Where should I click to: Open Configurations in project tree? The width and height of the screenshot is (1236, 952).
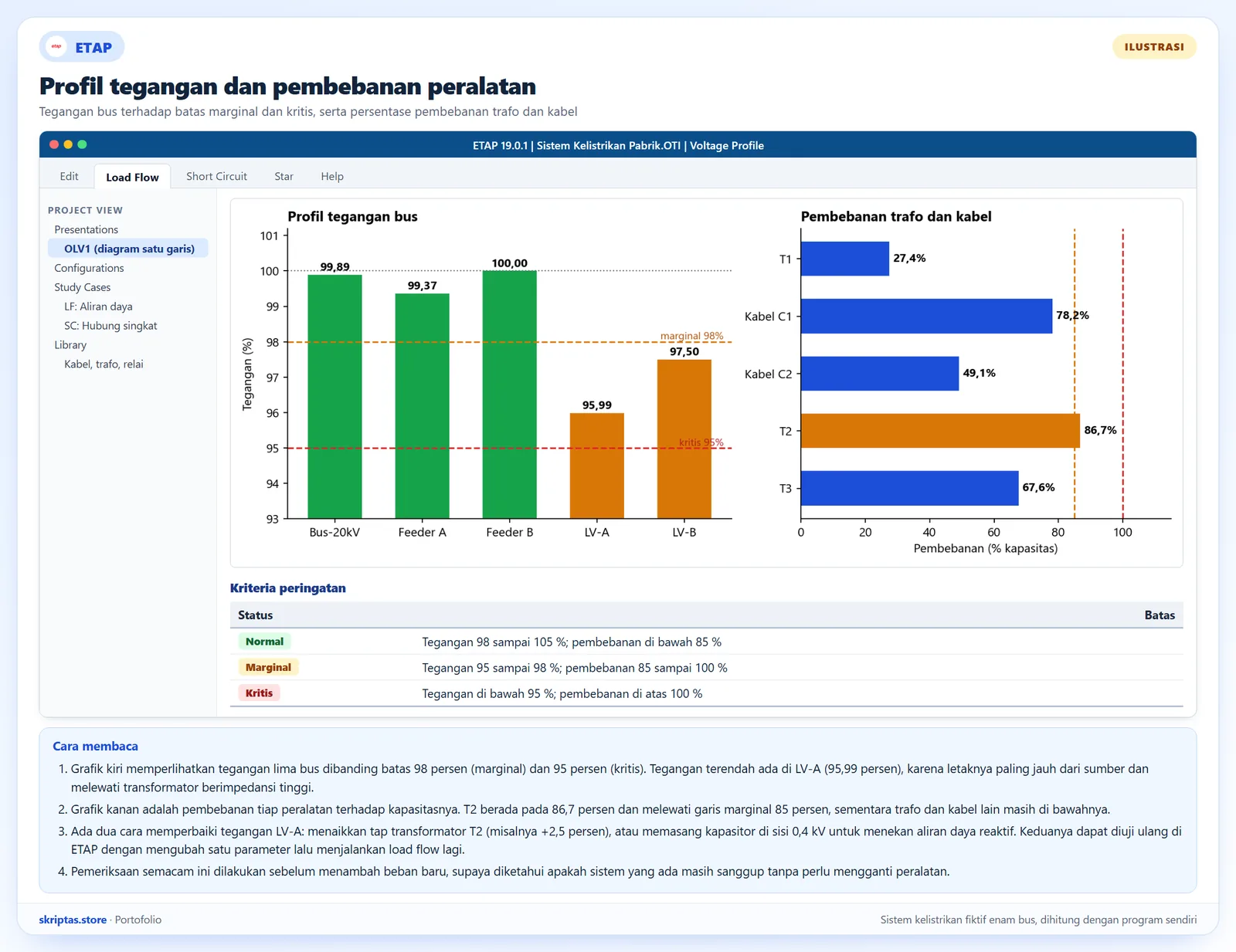[89, 268]
